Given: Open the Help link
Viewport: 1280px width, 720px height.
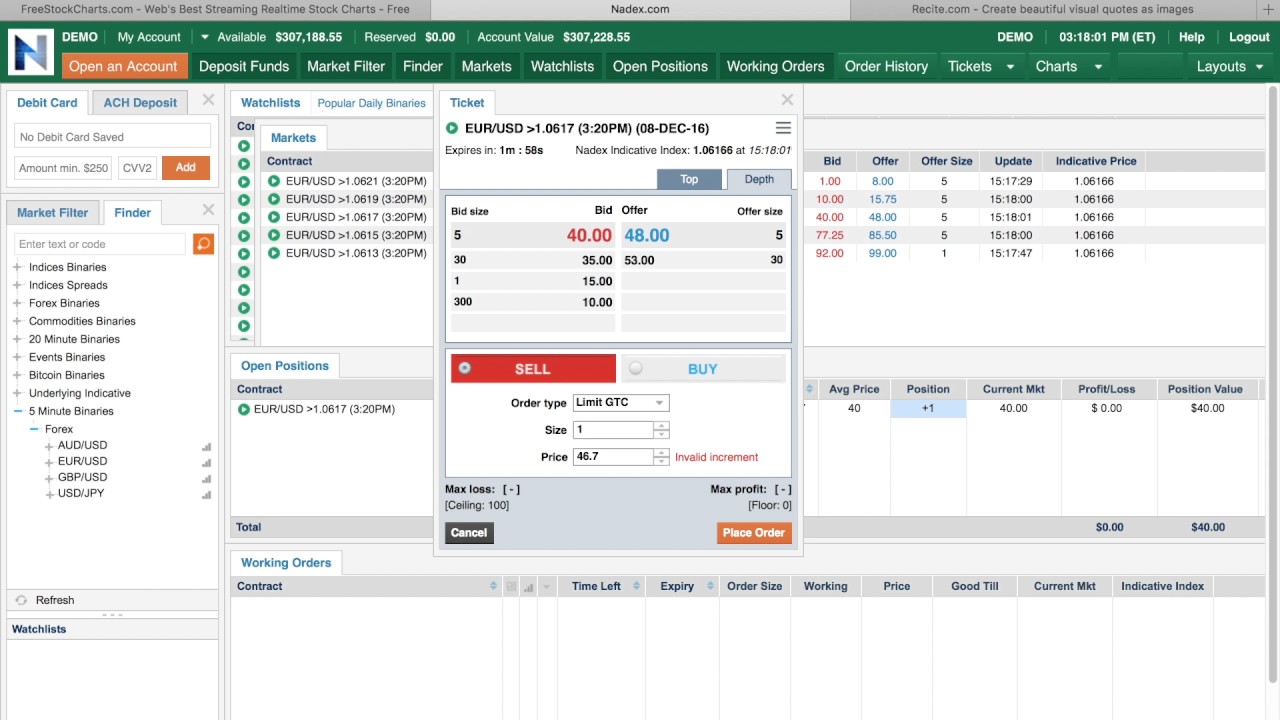Looking at the screenshot, I should click(1192, 37).
